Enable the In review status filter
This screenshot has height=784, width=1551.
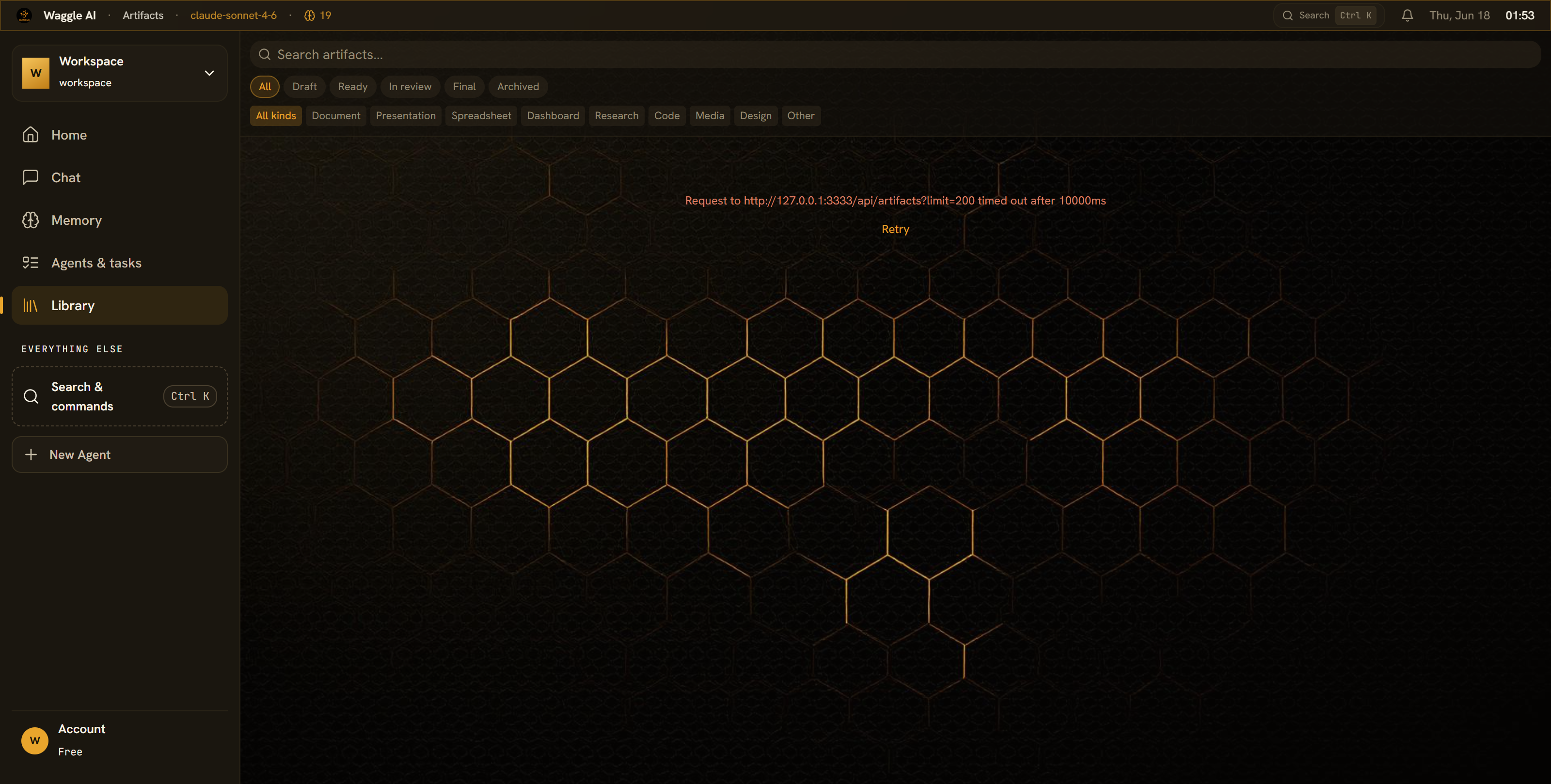click(x=410, y=87)
